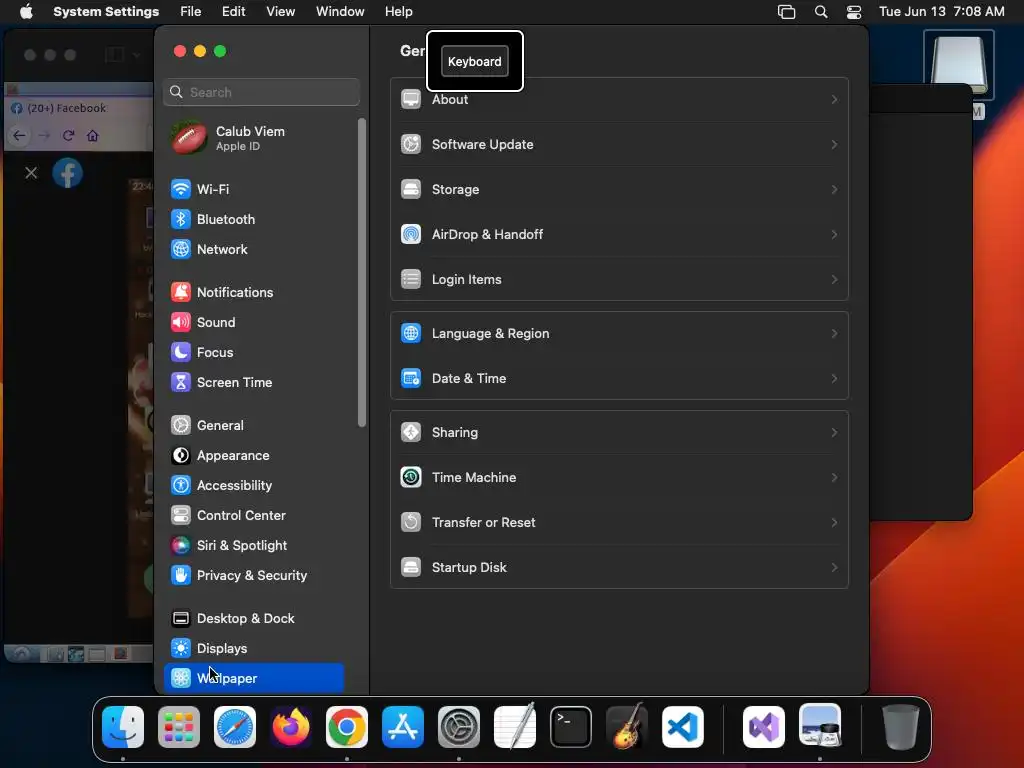1024x768 pixels.
Task: Launch Finder from the Dock
Action: tap(123, 727)
